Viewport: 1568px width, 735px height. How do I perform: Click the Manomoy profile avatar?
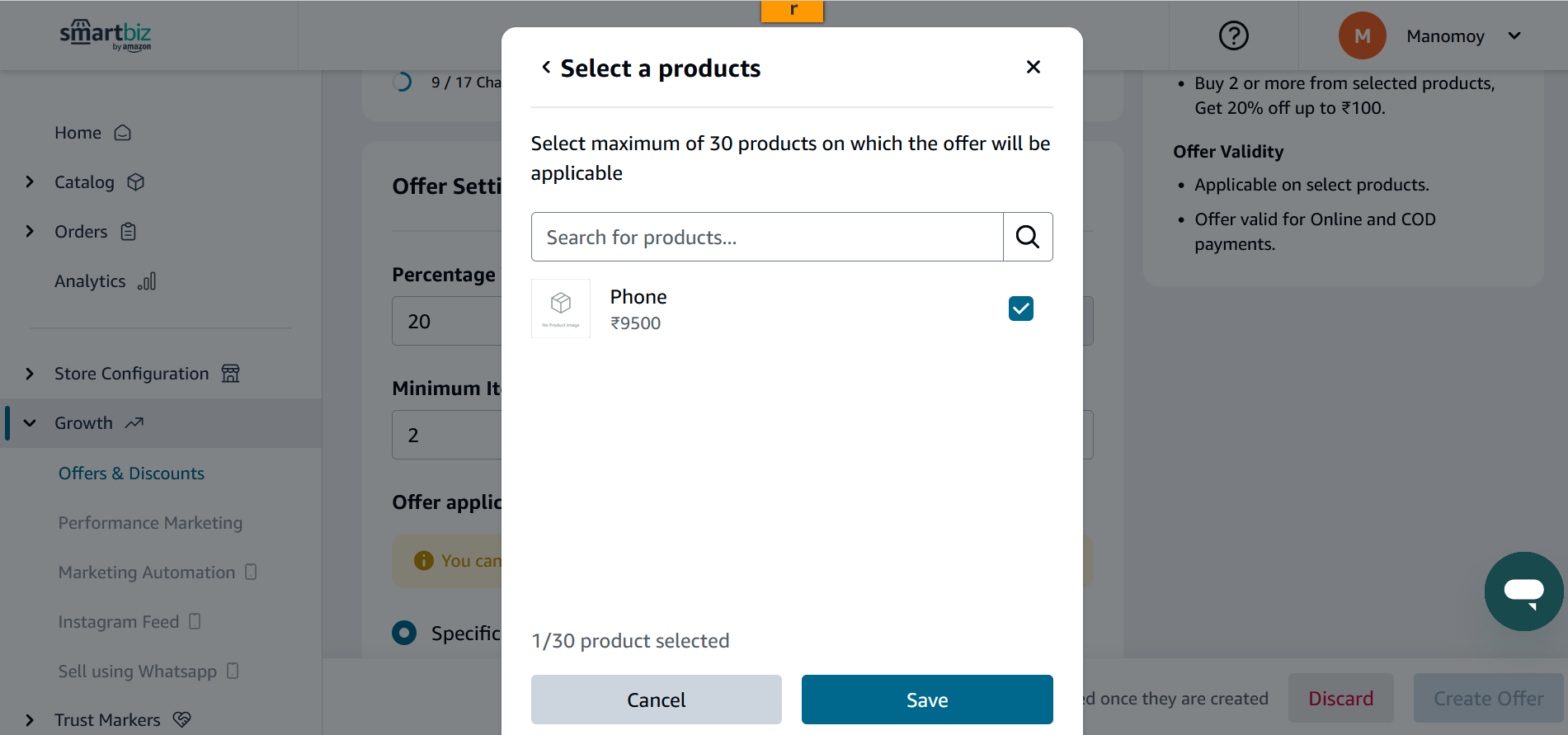pos(1363,35)
